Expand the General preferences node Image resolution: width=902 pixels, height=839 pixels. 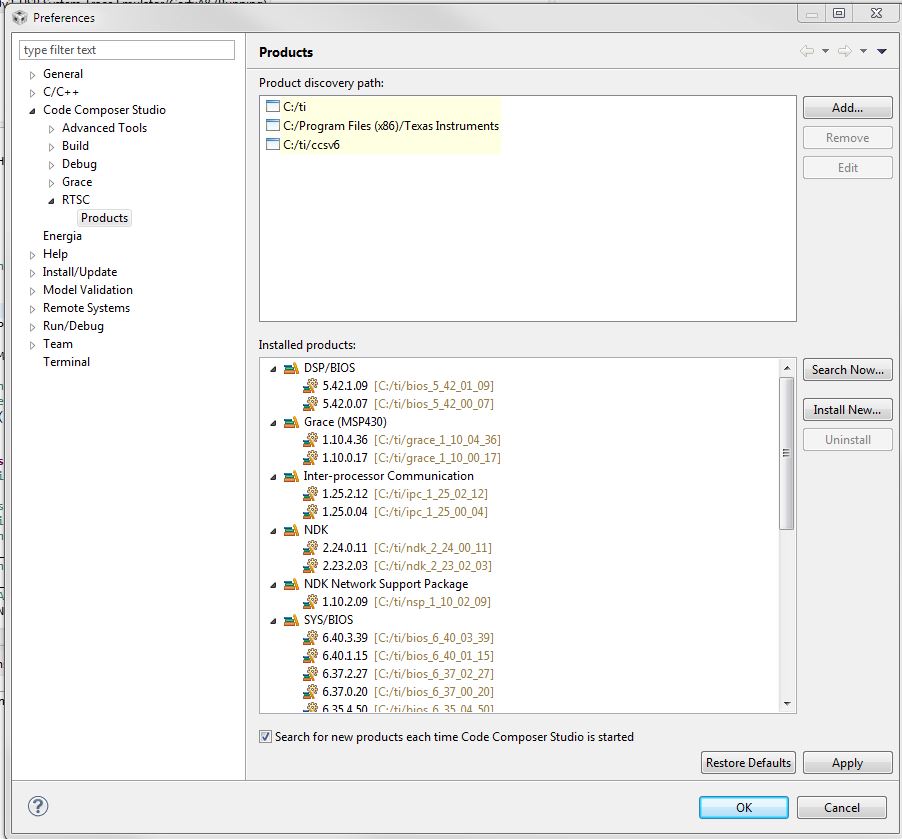point(31,73)
